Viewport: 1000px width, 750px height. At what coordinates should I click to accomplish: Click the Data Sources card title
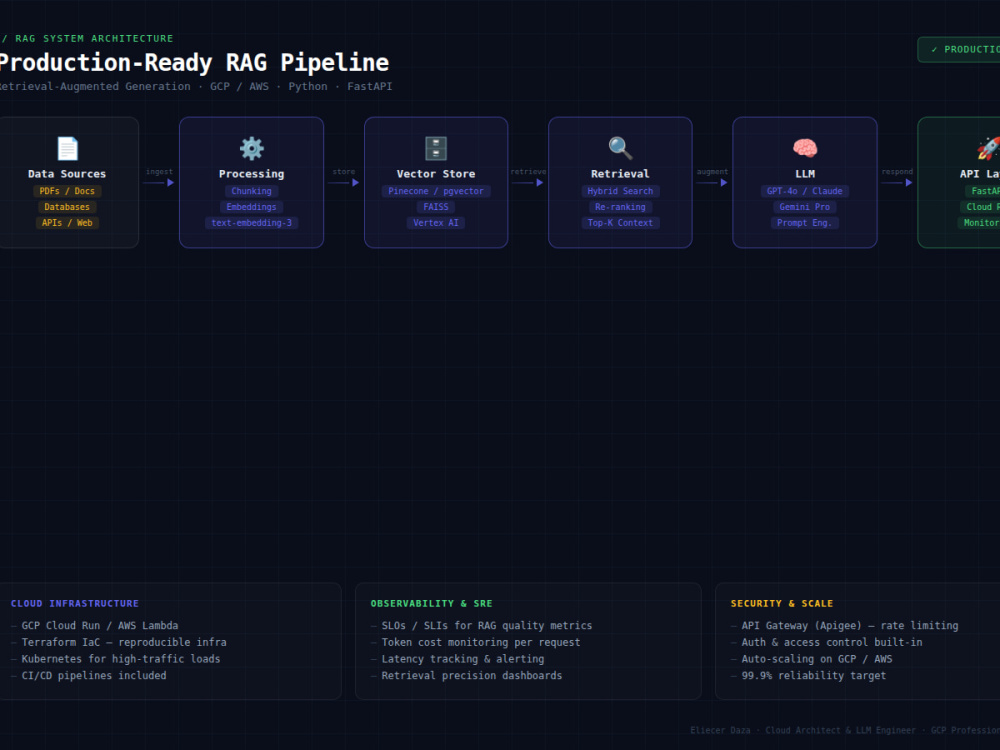(67, 174)
